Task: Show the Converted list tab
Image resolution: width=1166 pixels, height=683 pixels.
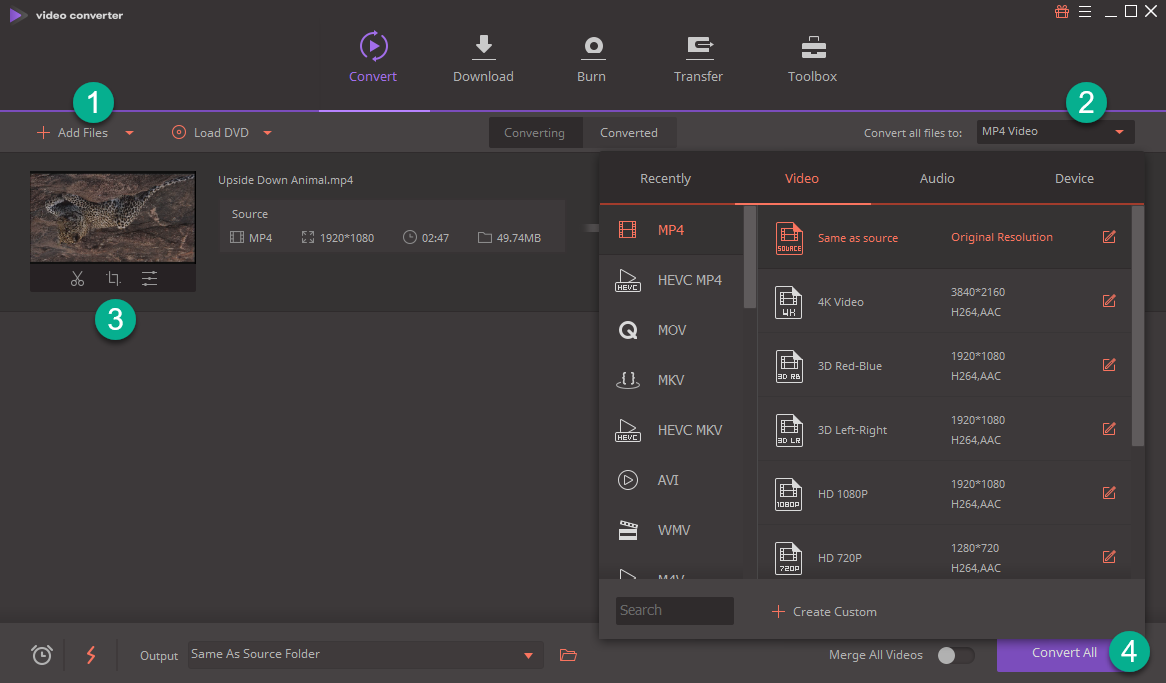Action: click(629, 132)
